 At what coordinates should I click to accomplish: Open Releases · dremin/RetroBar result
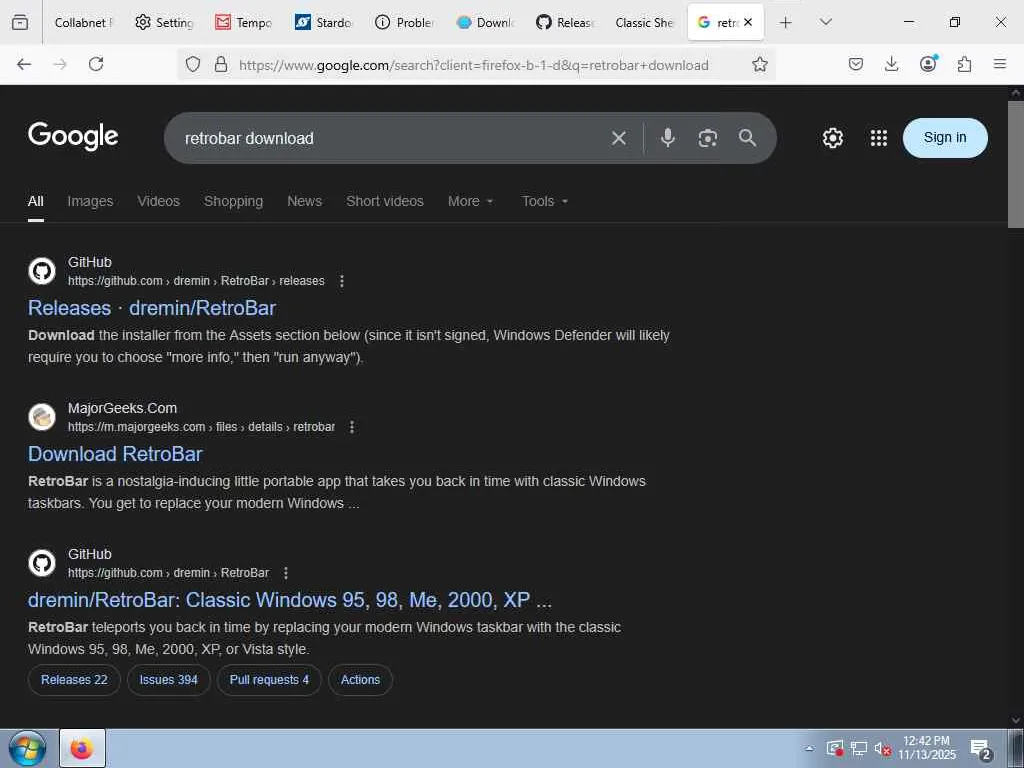[152, 308]
